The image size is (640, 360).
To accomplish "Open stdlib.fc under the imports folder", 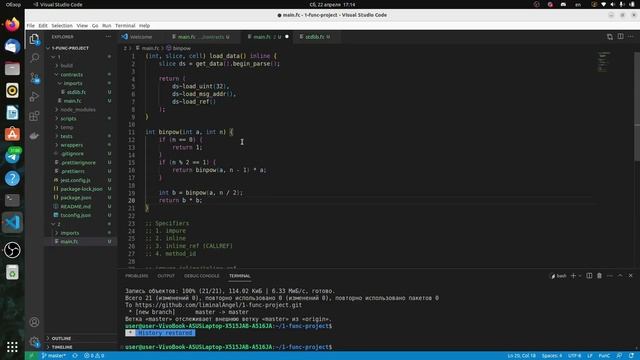I will pos(76,92).
